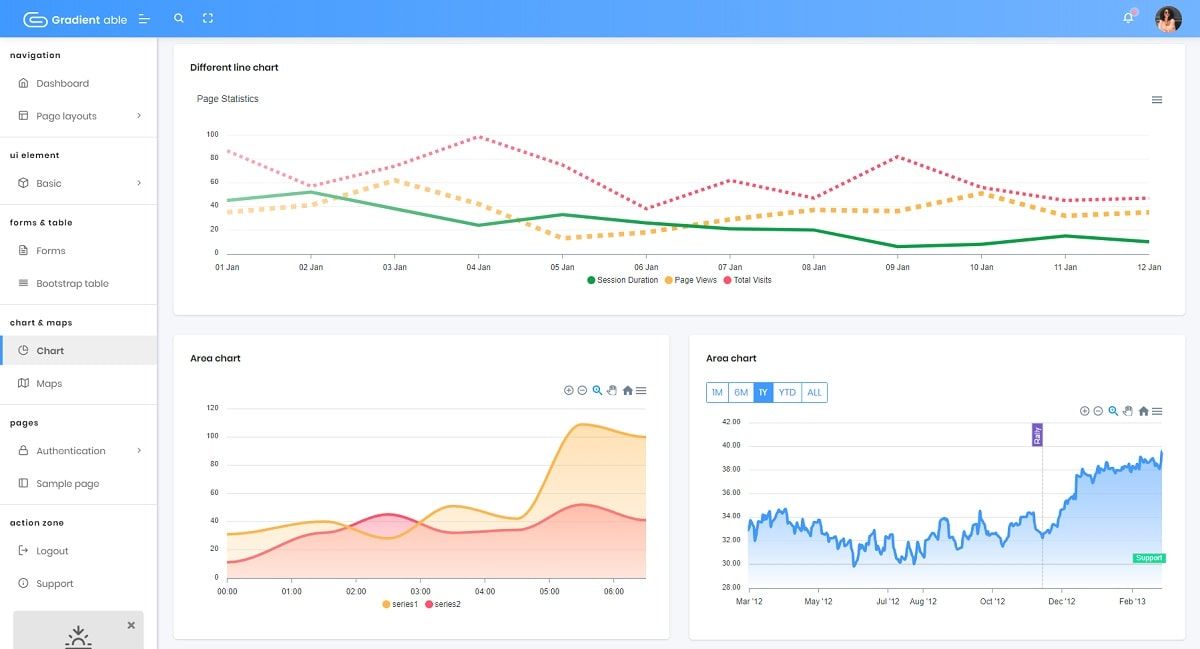Click zoom in icon on series area chart
1200x649 pixels.
click(x=569, y=390)
